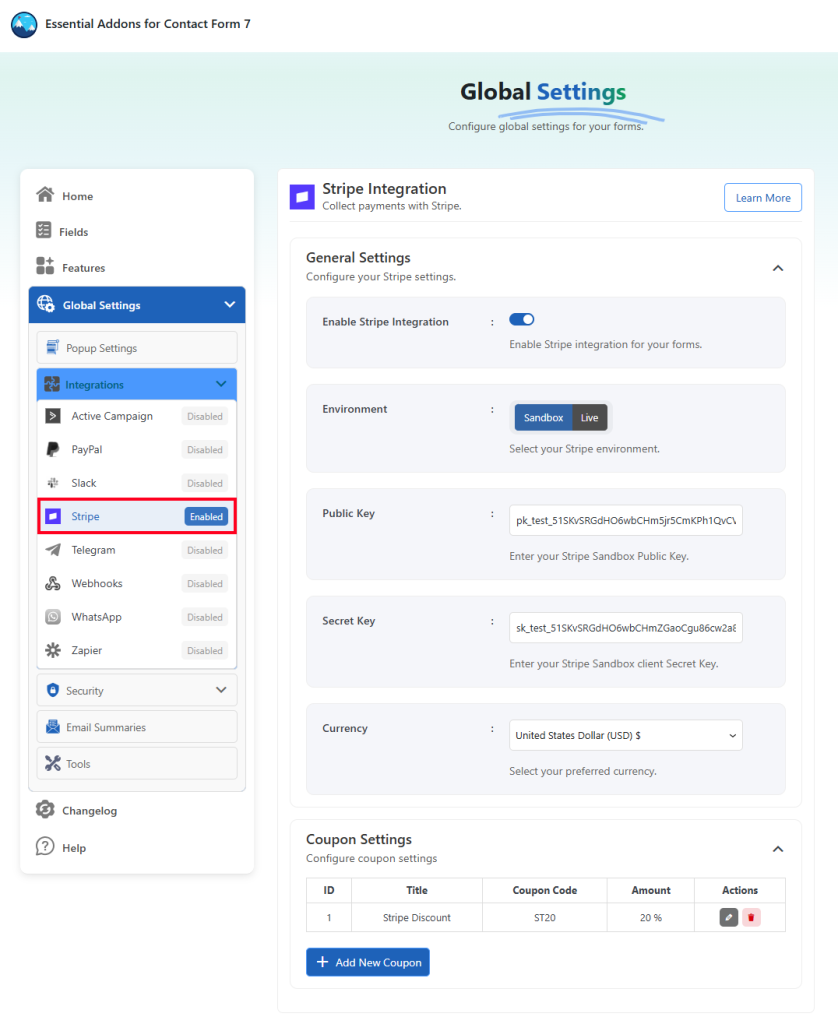
Task: Click the Features grid-plus icon
Action: (45, 266)
